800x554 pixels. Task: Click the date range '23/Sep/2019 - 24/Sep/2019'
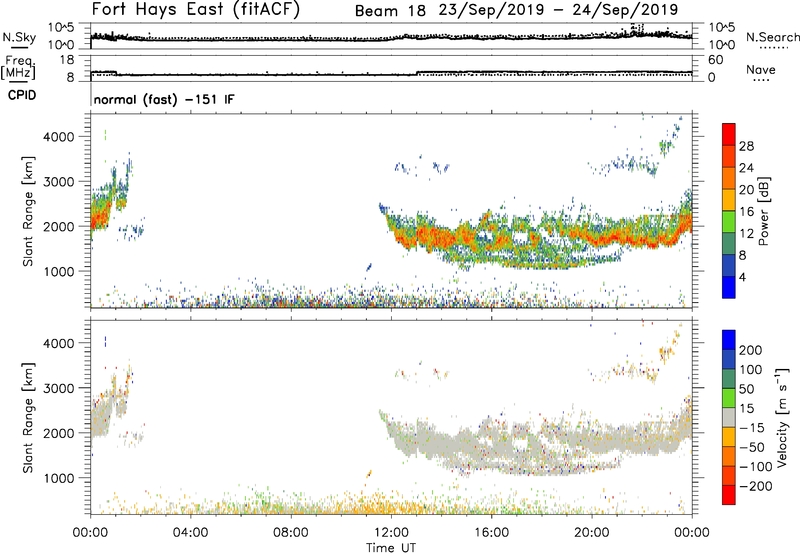pyautogui.click(x=558, y=10)
